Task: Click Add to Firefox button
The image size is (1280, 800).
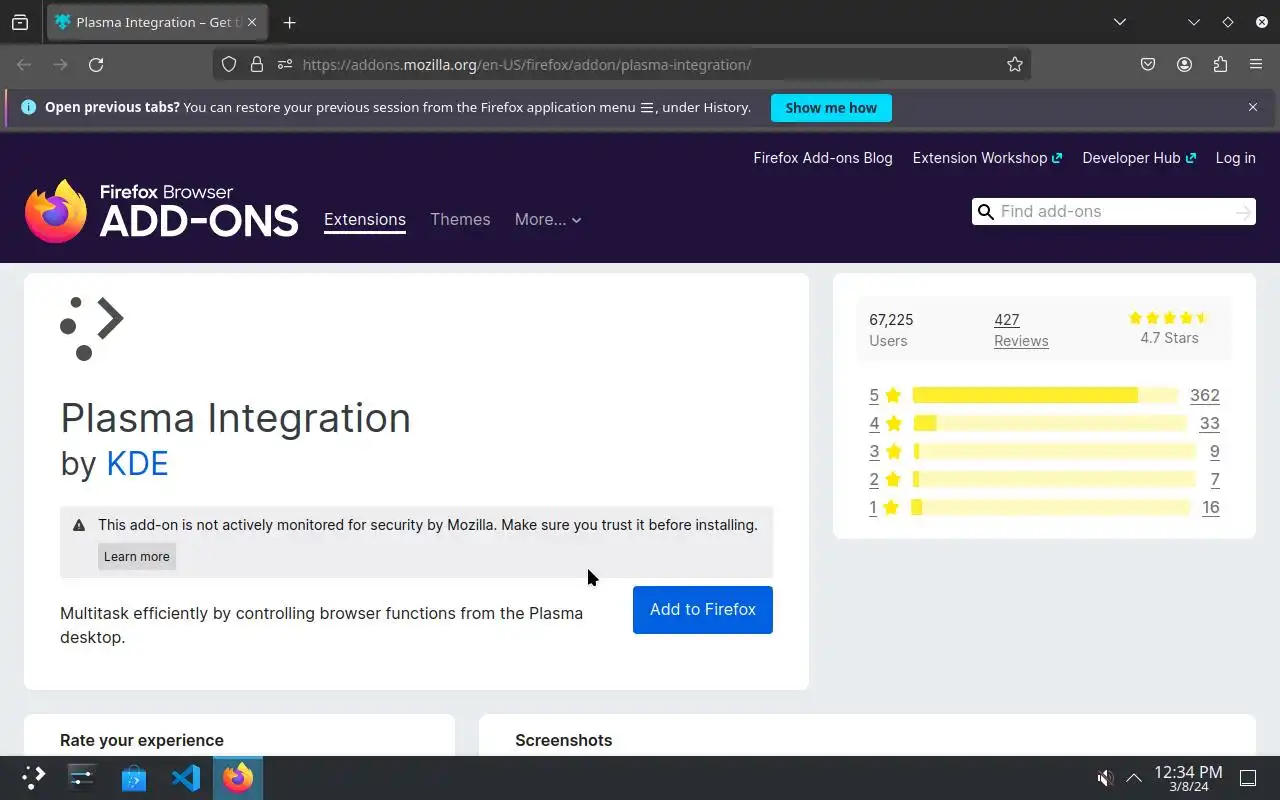Action: (703, 609)
